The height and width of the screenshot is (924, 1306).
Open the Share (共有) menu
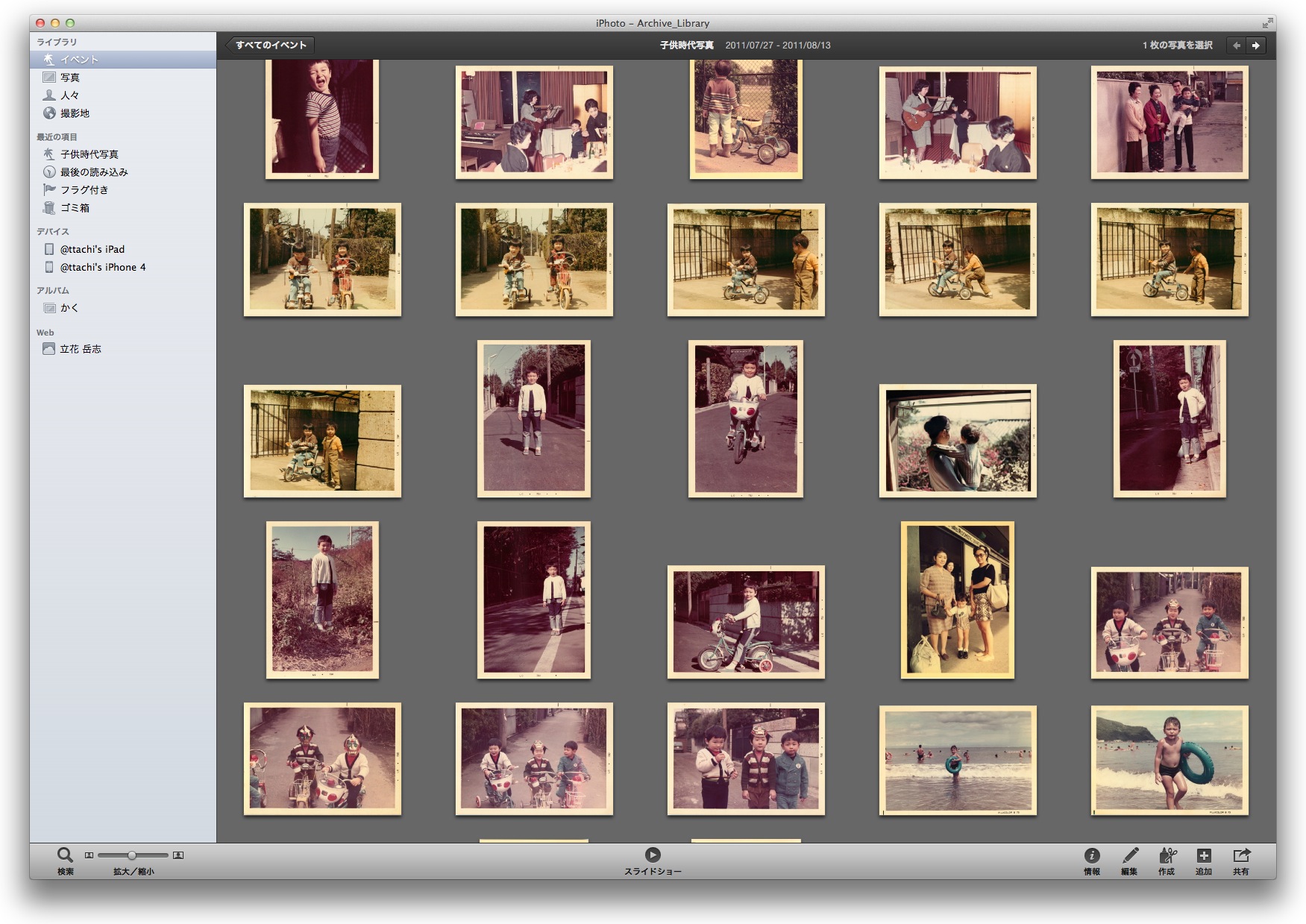tap(1240, 856)
